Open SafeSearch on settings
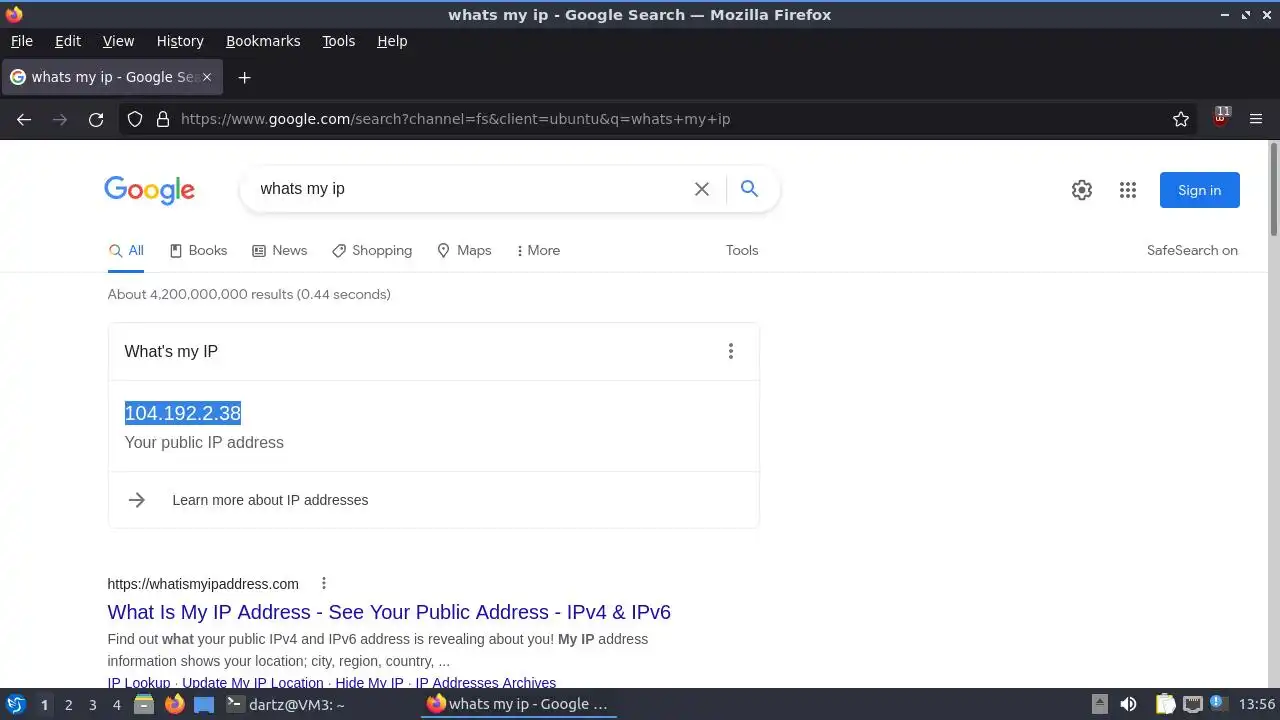Screen dimensions: 1280x720 point(1192,250)
